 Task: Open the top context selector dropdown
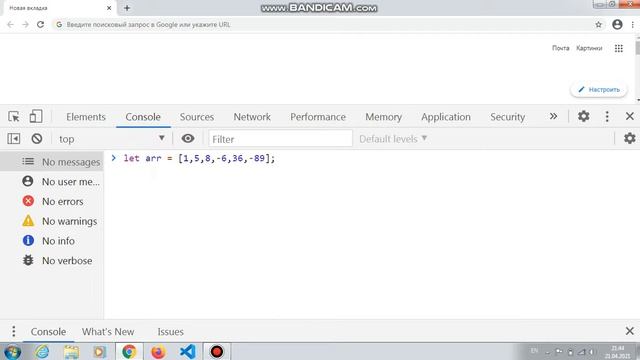pyautogui.click(x=112, y=139)
